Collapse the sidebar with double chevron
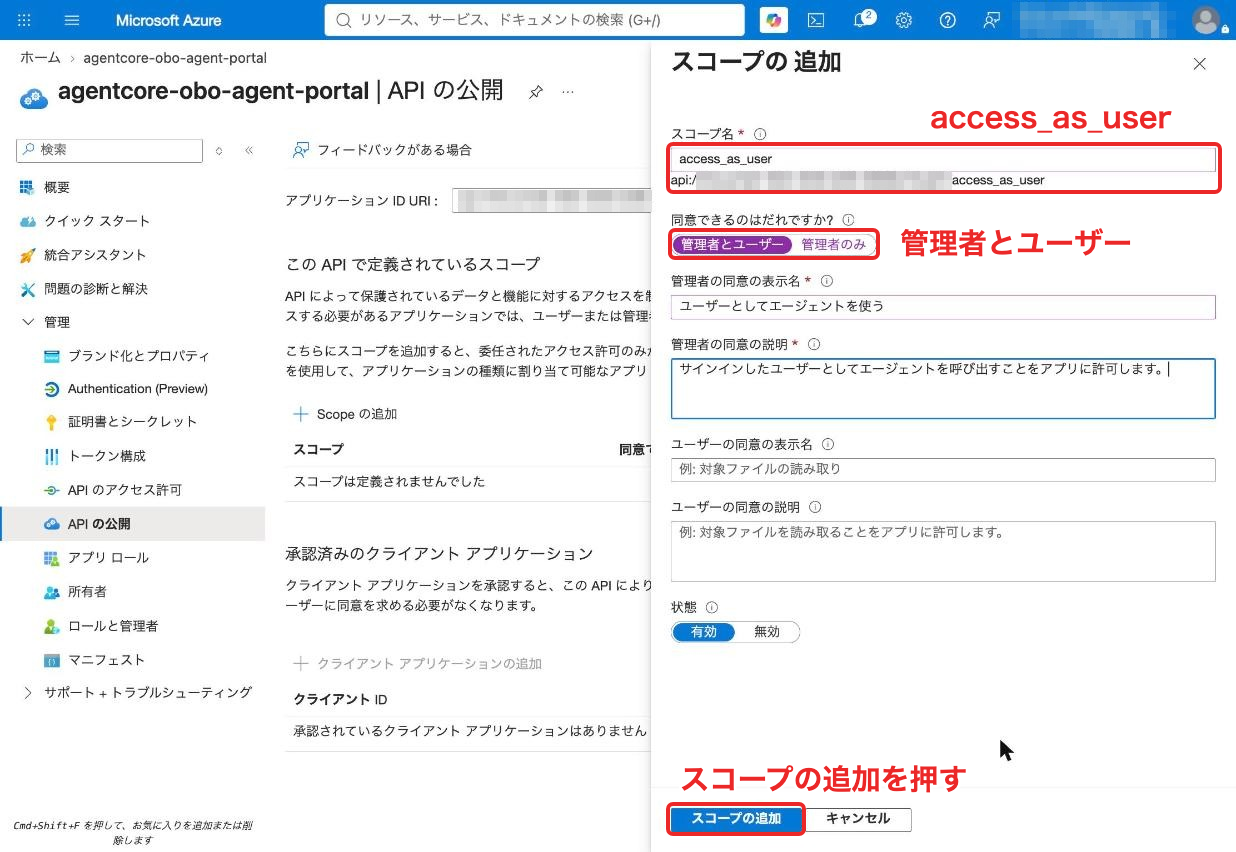Screen dimensions: 1236x852 pos(249,151)
